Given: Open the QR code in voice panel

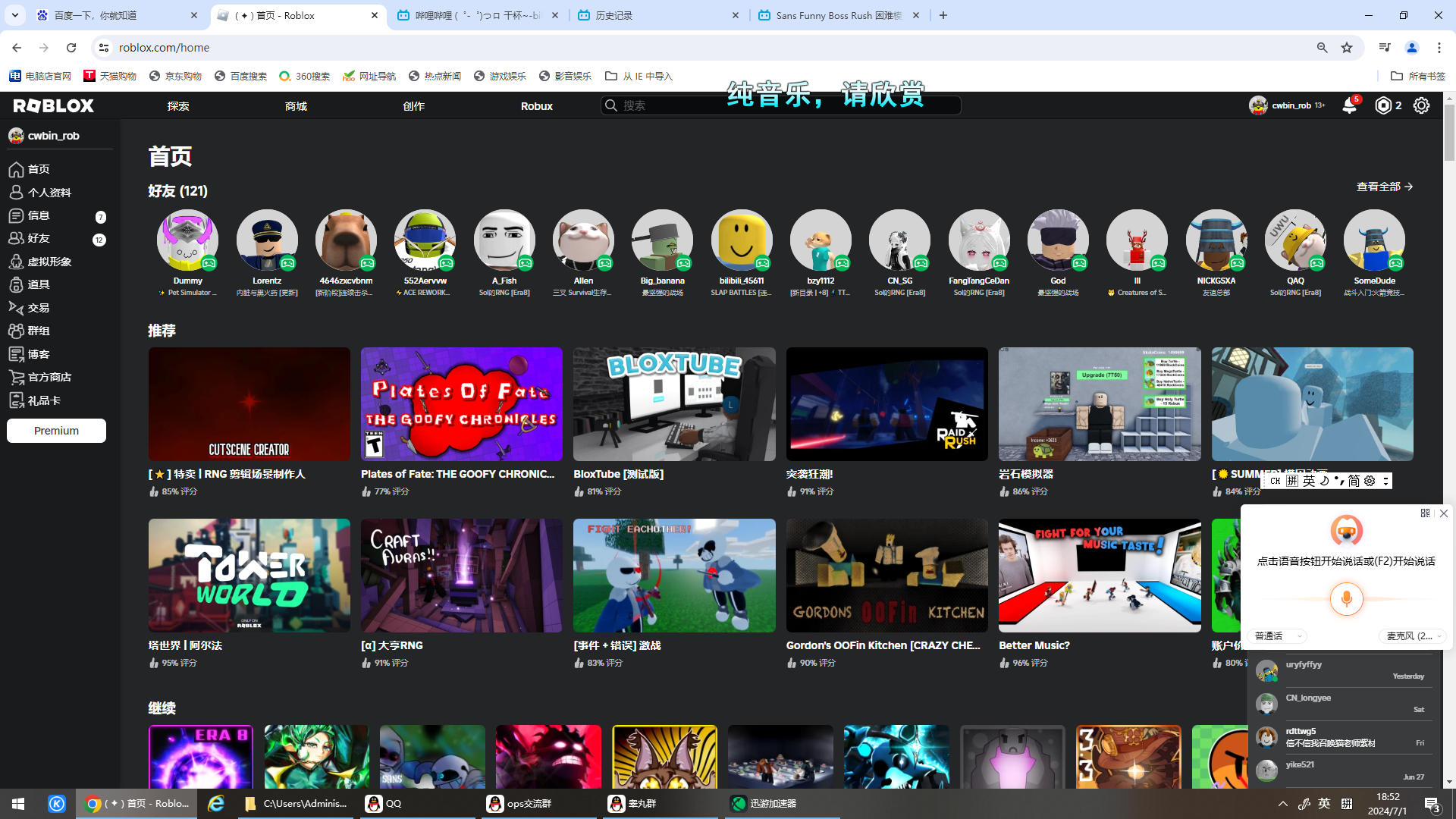Looking at the screenshot, I should point(1425,513).
